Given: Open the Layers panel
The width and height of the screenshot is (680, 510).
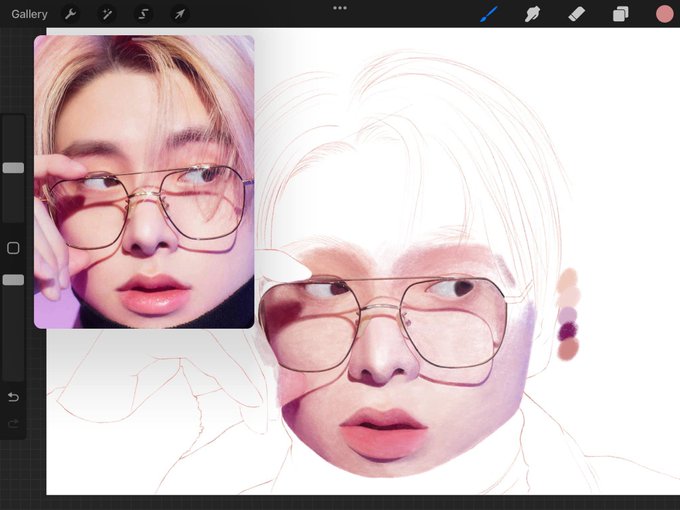Looking at the screenshot, I should (621, 14).
